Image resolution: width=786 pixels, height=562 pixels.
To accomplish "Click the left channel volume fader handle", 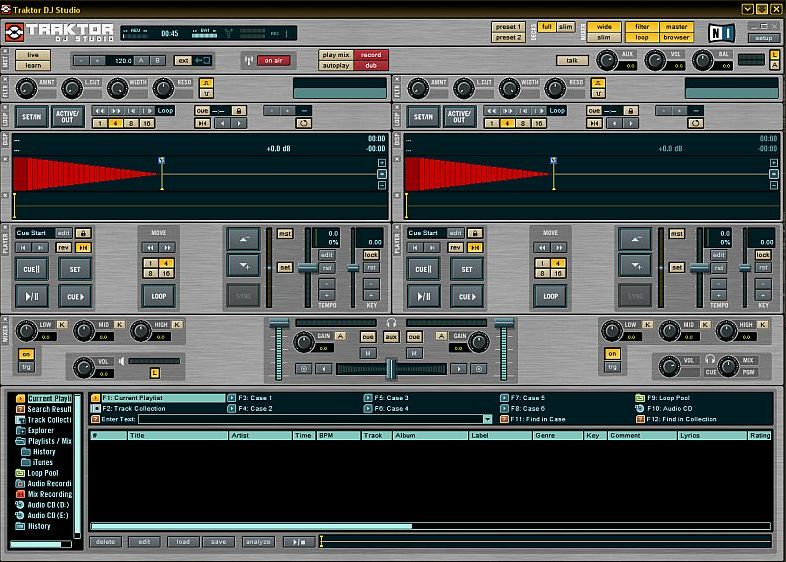I will pos(279,323).
